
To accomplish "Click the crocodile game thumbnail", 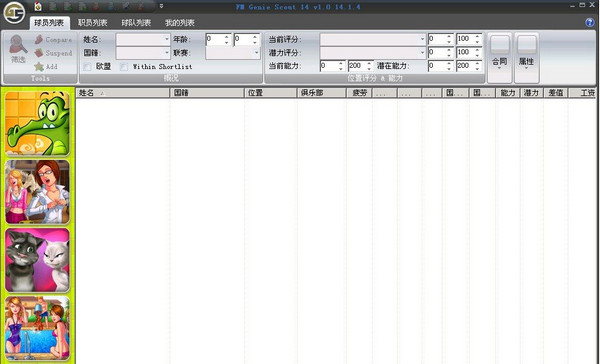I will (x=38, y=123).
